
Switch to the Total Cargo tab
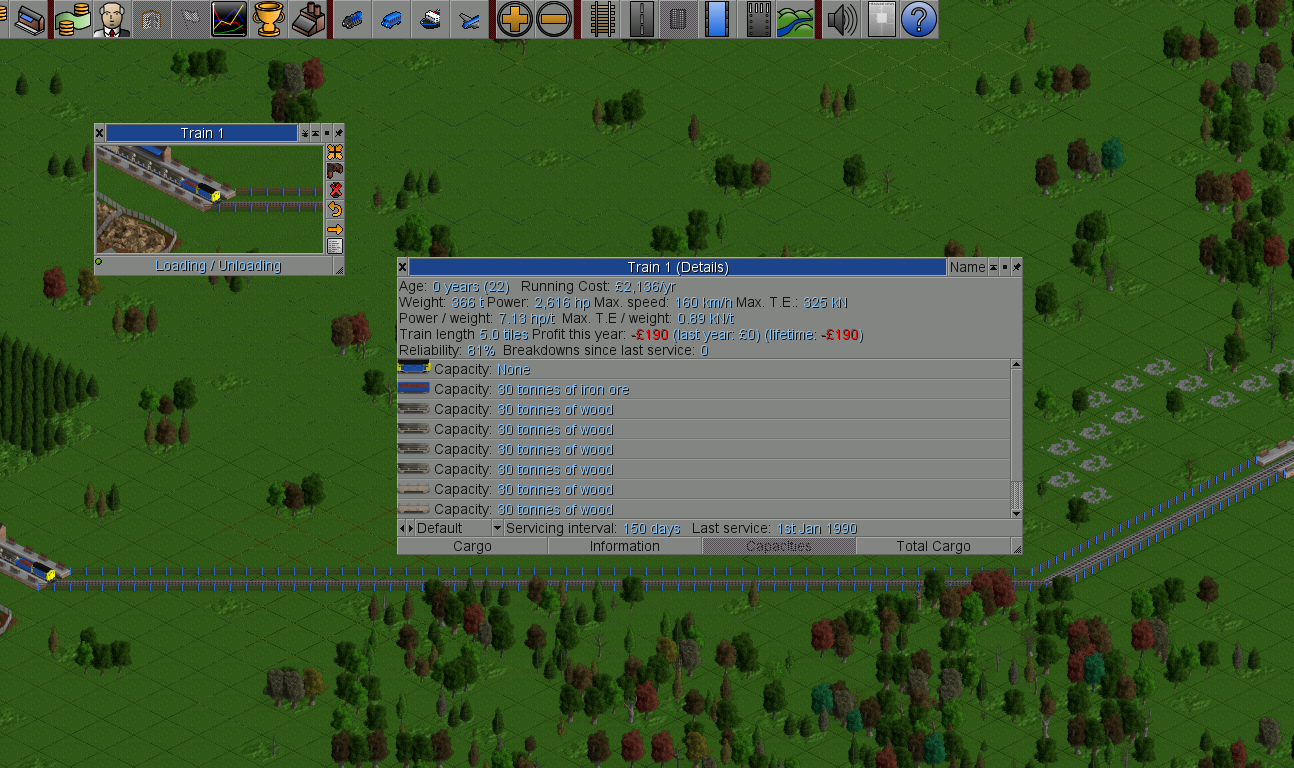934,546
